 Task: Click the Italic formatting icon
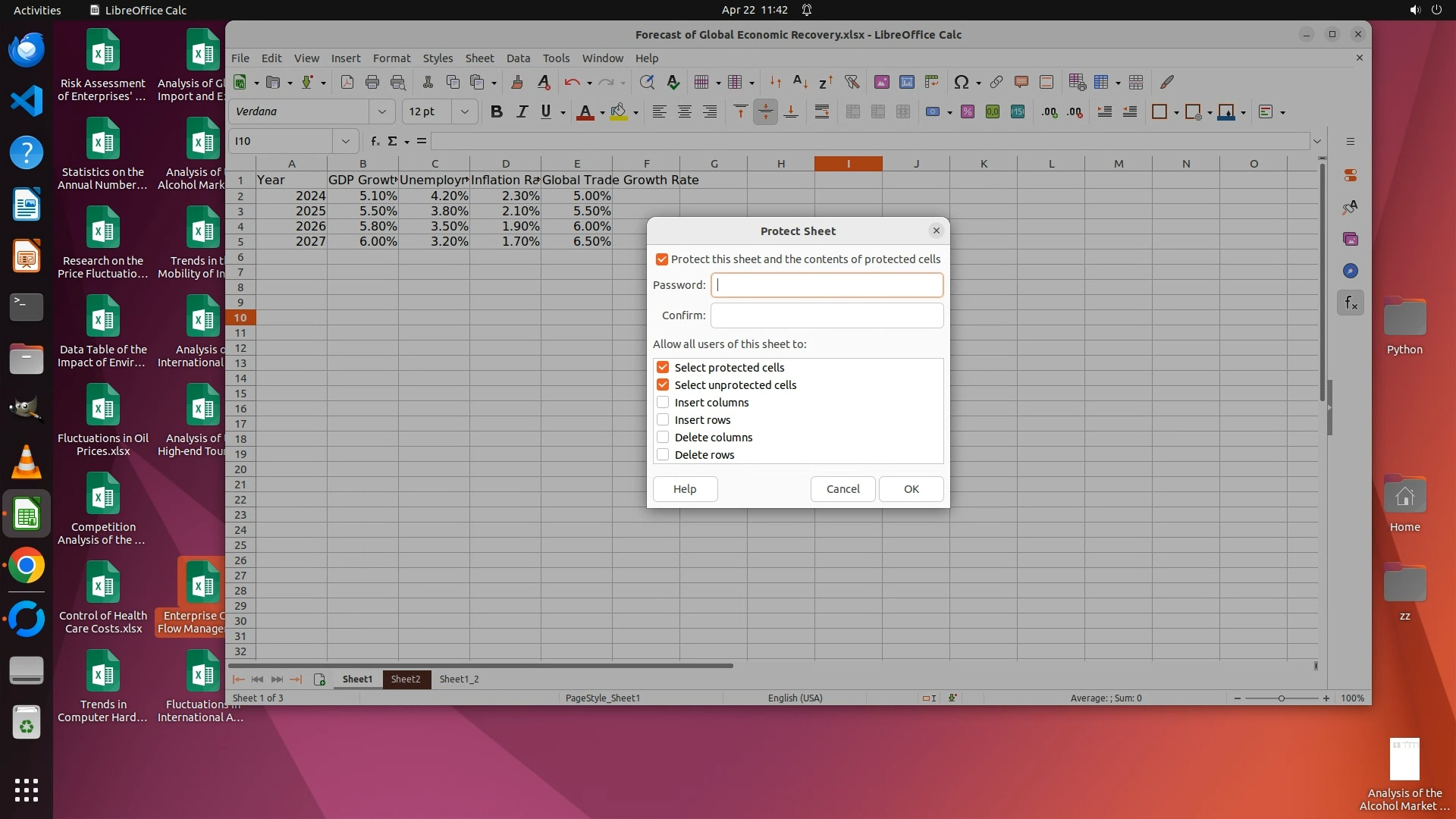pyautogui.click(x=521, y=112)
